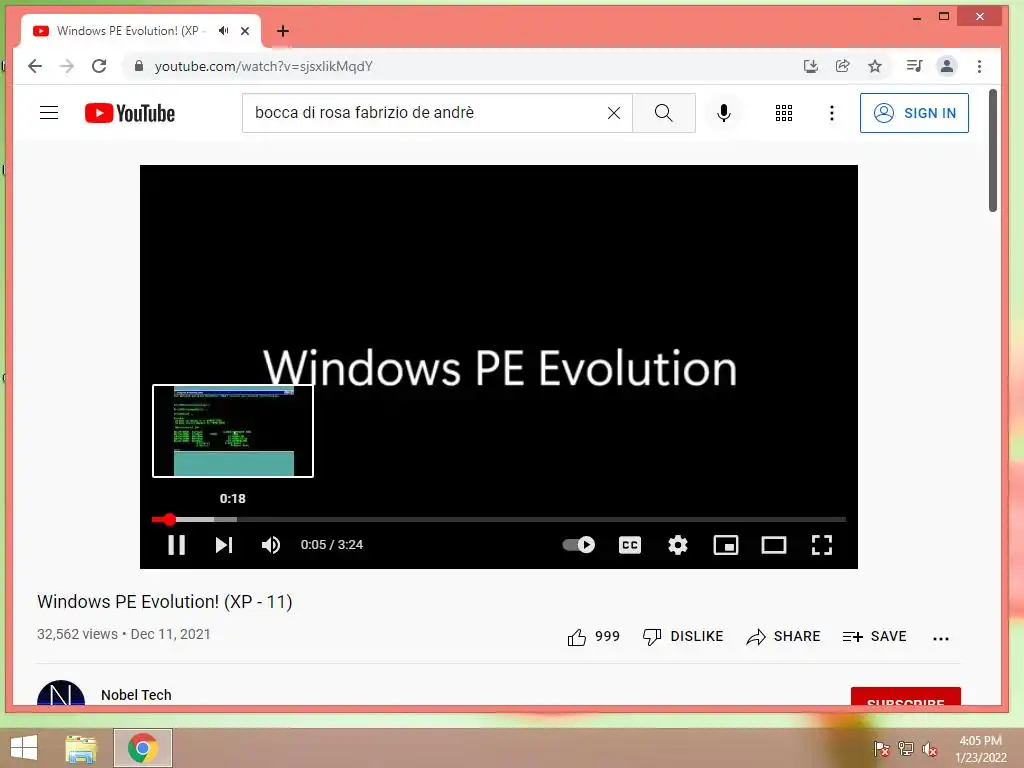Open YouTube hamburger guide menu

[x=49, y=113]
